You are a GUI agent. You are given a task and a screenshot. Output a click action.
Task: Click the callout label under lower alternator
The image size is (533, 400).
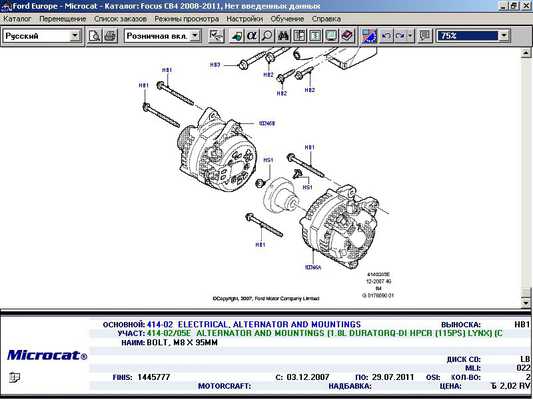click(313, 267)
